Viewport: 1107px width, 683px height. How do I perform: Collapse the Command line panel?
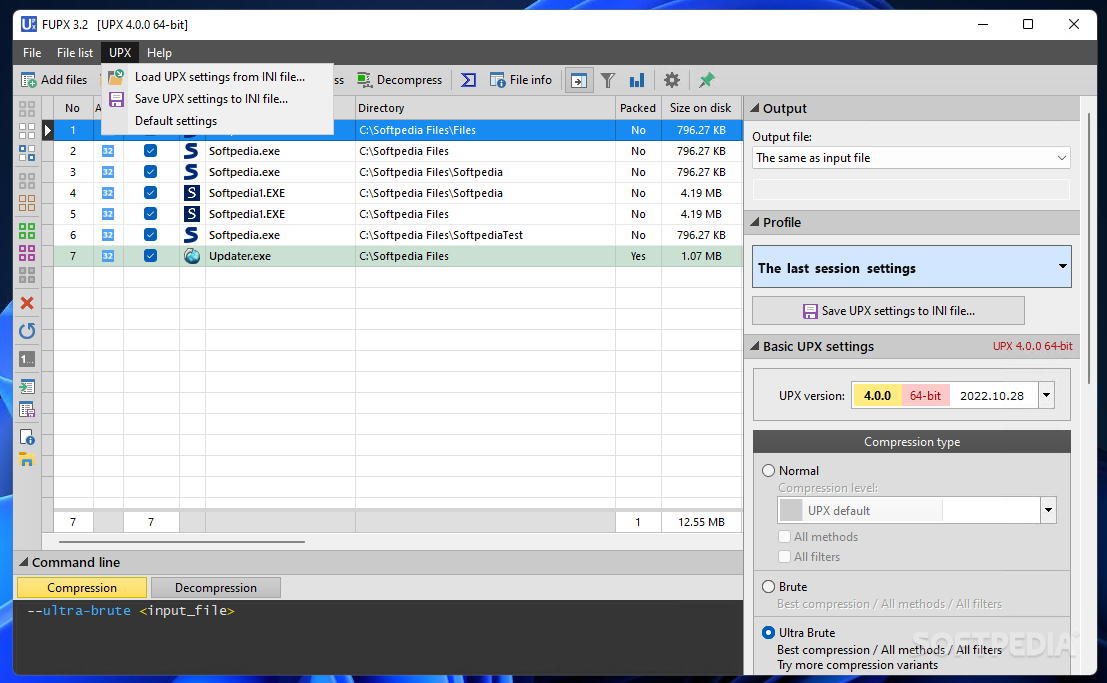pyautogui.click(x=23, y=562)
